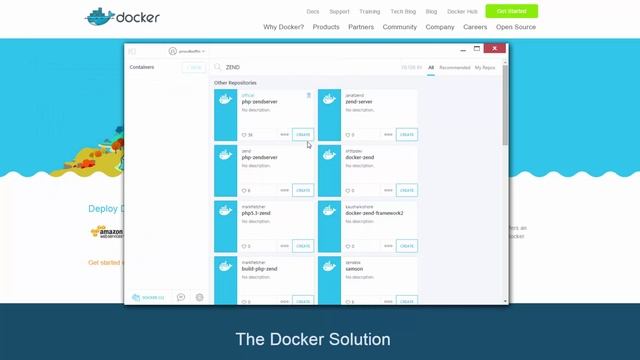Image resolution: width=640 pixels, height=360 pixels.
Task: Click the official badge on php-zendserver card
Action: coord(309,95)
